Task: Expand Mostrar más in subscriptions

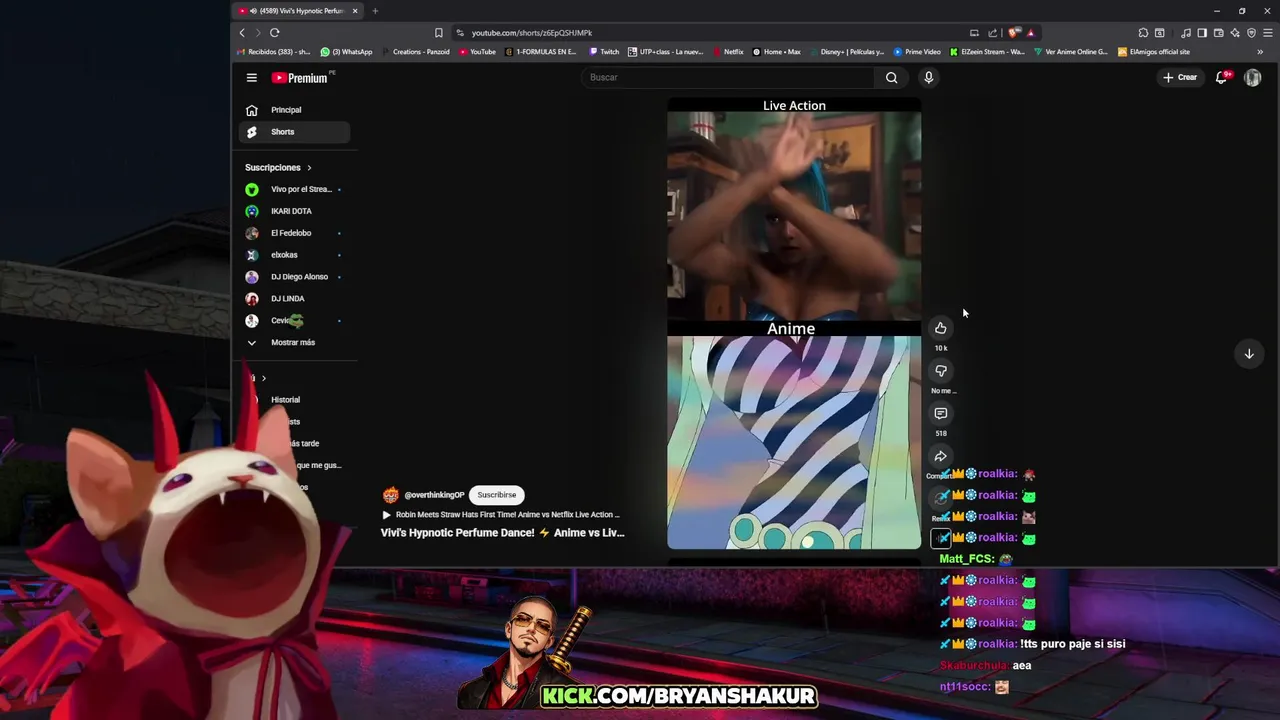Action: pyautogui.click(x=294, y=342)
